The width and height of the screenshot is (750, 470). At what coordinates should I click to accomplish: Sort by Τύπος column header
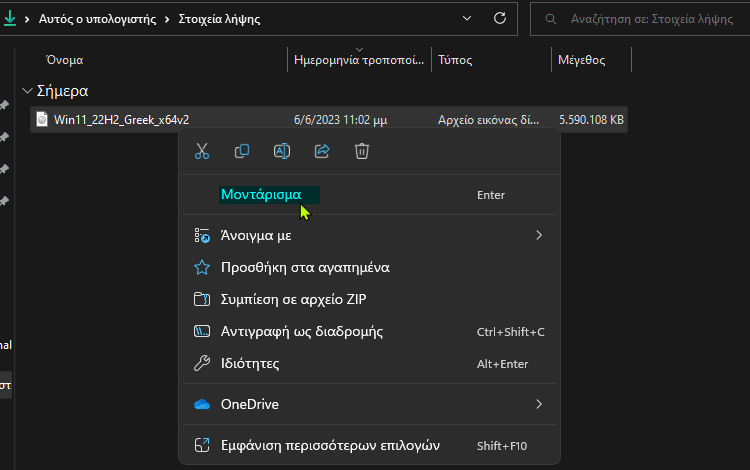[x=455, y=60]
